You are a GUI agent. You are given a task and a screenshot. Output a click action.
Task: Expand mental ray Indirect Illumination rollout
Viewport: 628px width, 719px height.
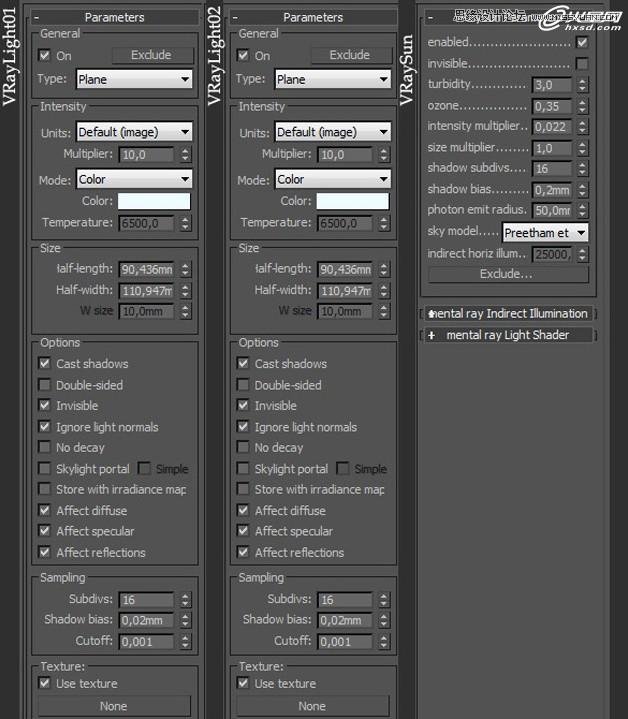click(508, 314)
